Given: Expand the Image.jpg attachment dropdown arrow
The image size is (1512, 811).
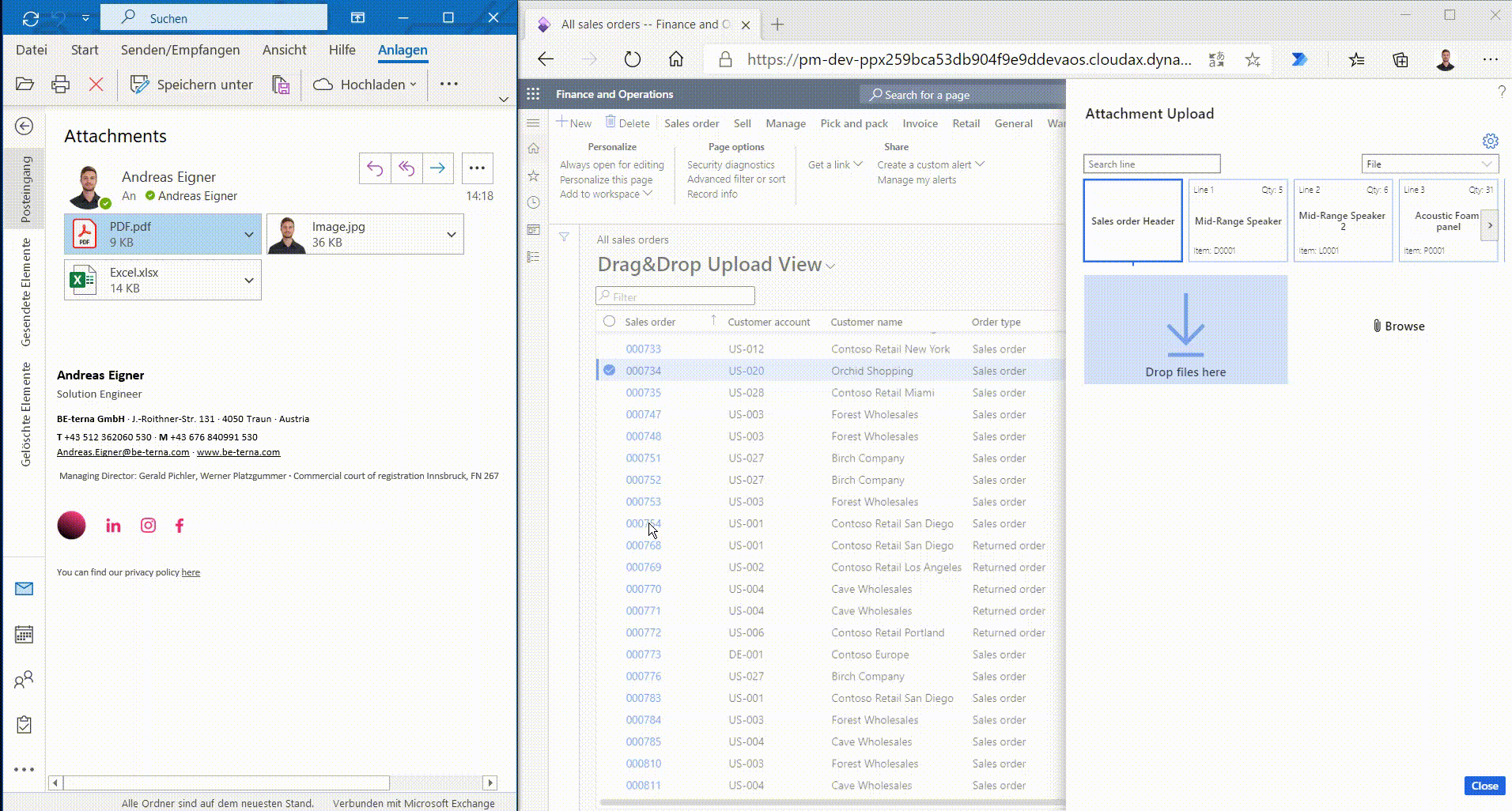Looking at the screenshot, I should (x=452, y=234).
